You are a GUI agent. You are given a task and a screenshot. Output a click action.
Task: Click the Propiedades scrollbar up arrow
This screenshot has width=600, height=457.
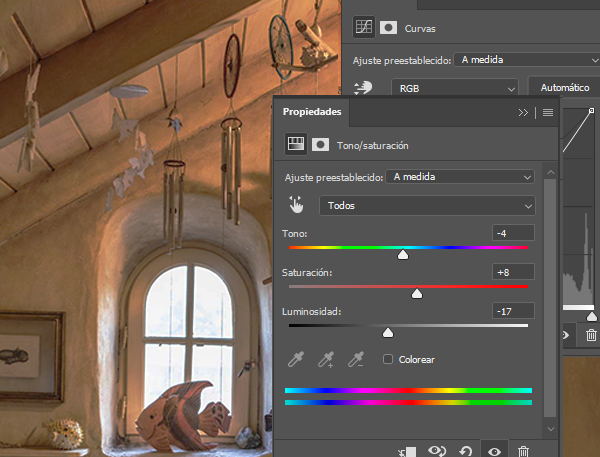tap(551, 172)
